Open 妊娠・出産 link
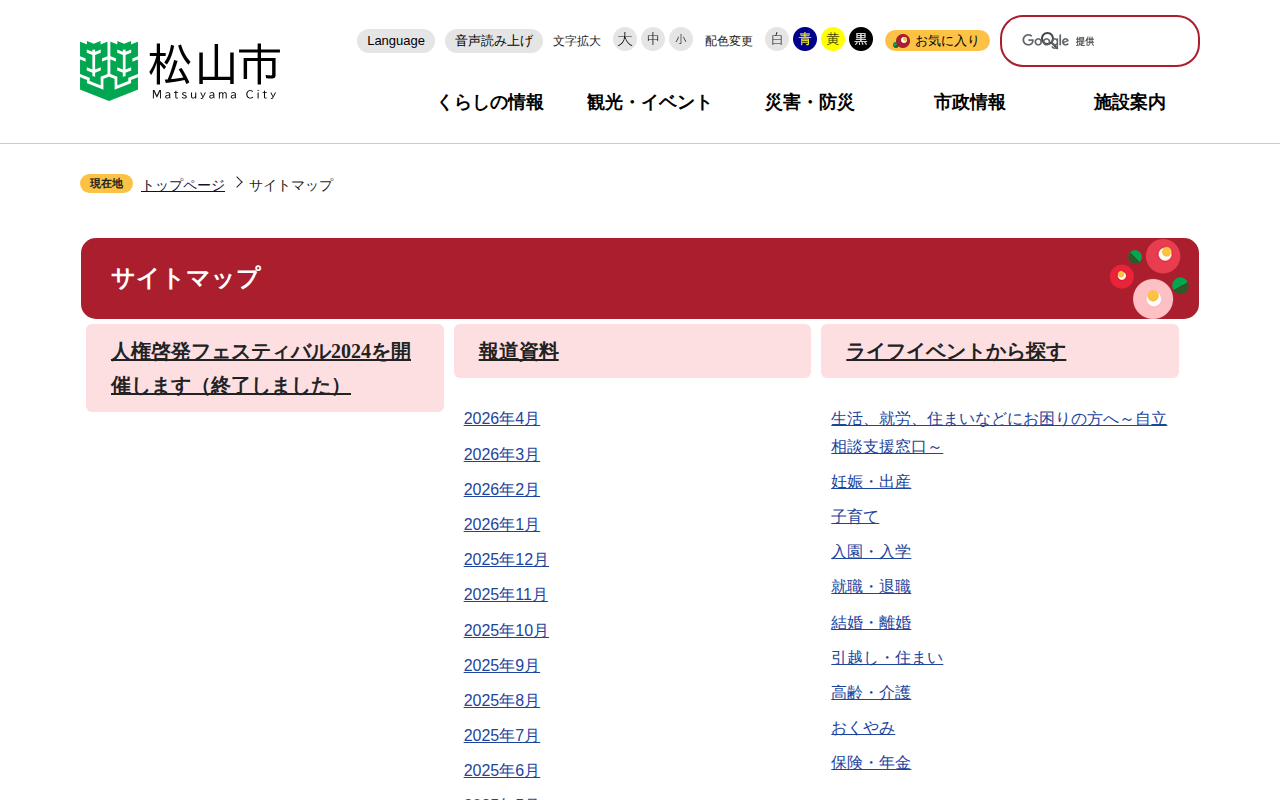 pos(871,482)
